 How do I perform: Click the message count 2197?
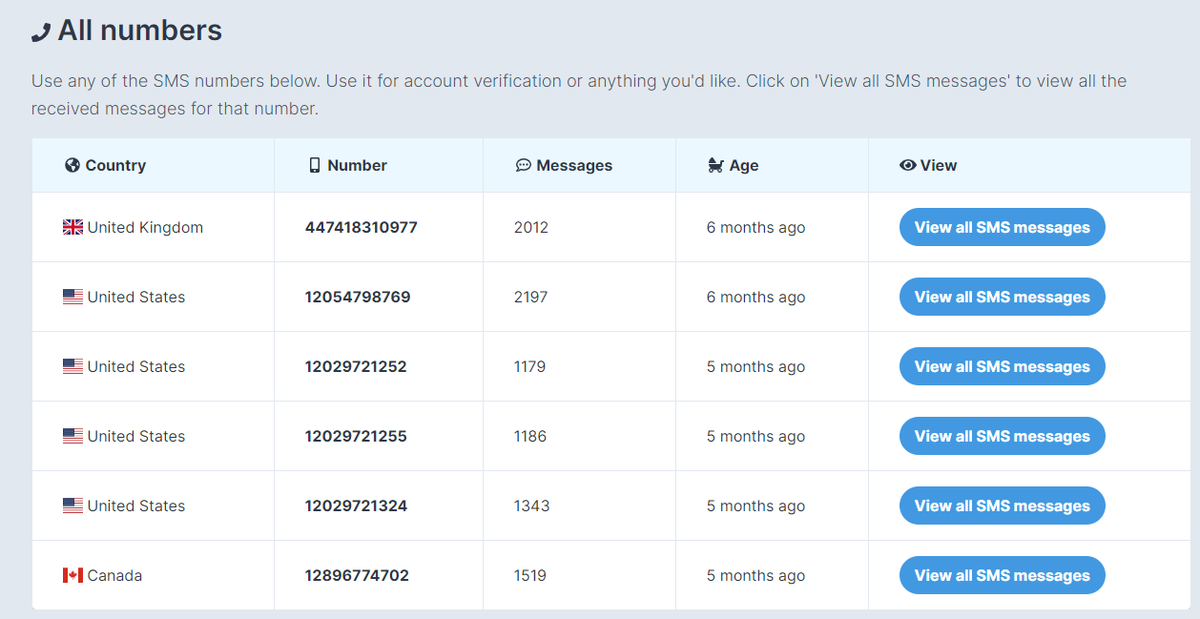(x=531, y=297)
